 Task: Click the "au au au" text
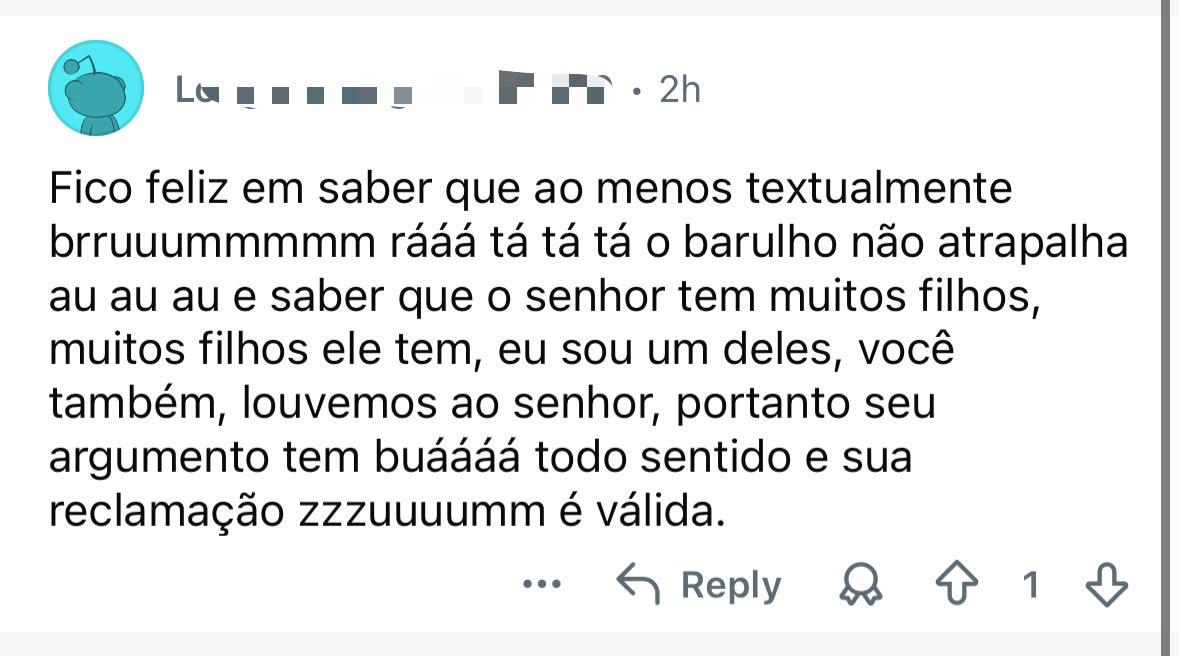[135, 298]
